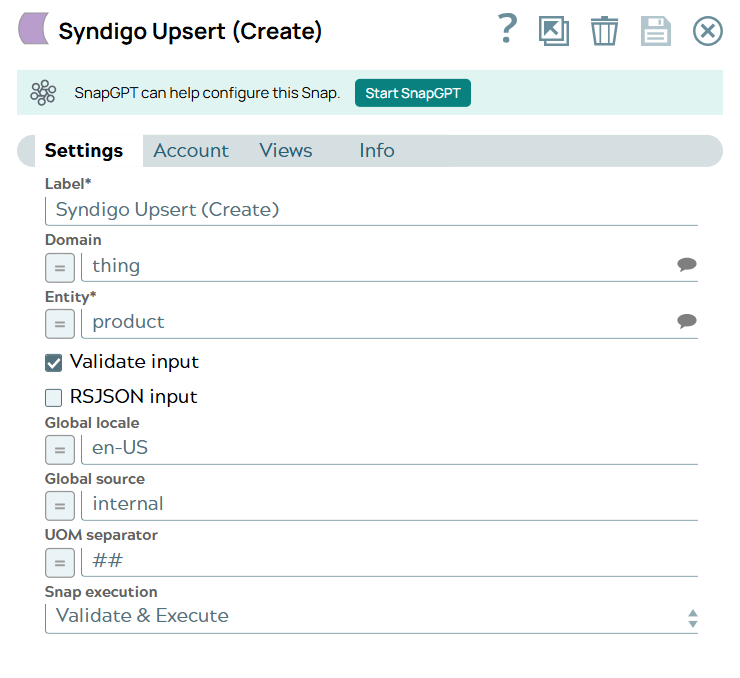The width and height of the screenshot is (740, 678).
Task: Toggle expression button for Global locale
Action: pyautogui.click(x=60, y=449)
